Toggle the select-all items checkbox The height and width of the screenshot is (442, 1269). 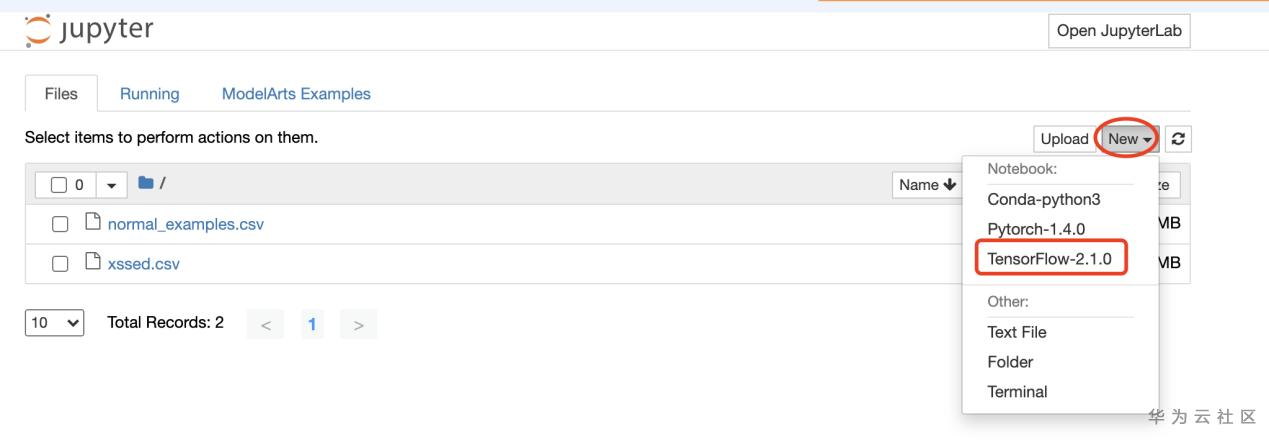pos(58,185)
